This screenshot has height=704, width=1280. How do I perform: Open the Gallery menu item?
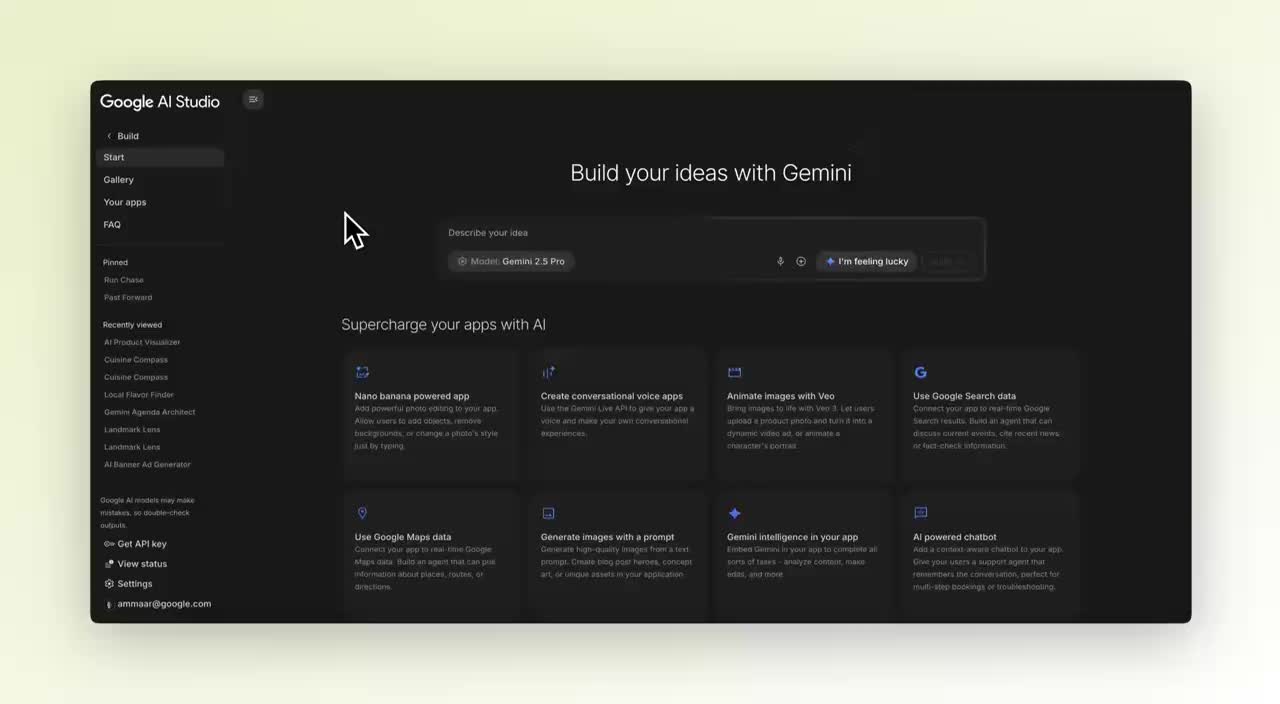[x=118, y=180]
